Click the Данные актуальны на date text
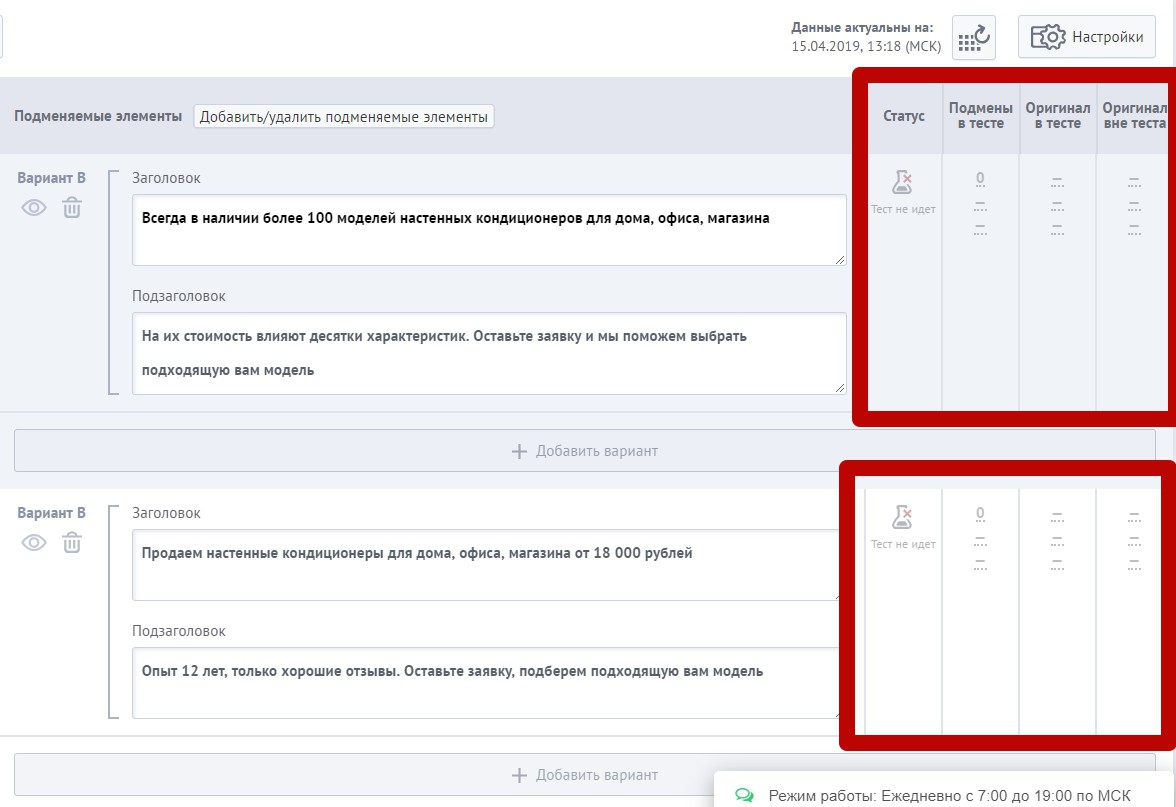Screen dimensions: 1176x807 [866, 38]
